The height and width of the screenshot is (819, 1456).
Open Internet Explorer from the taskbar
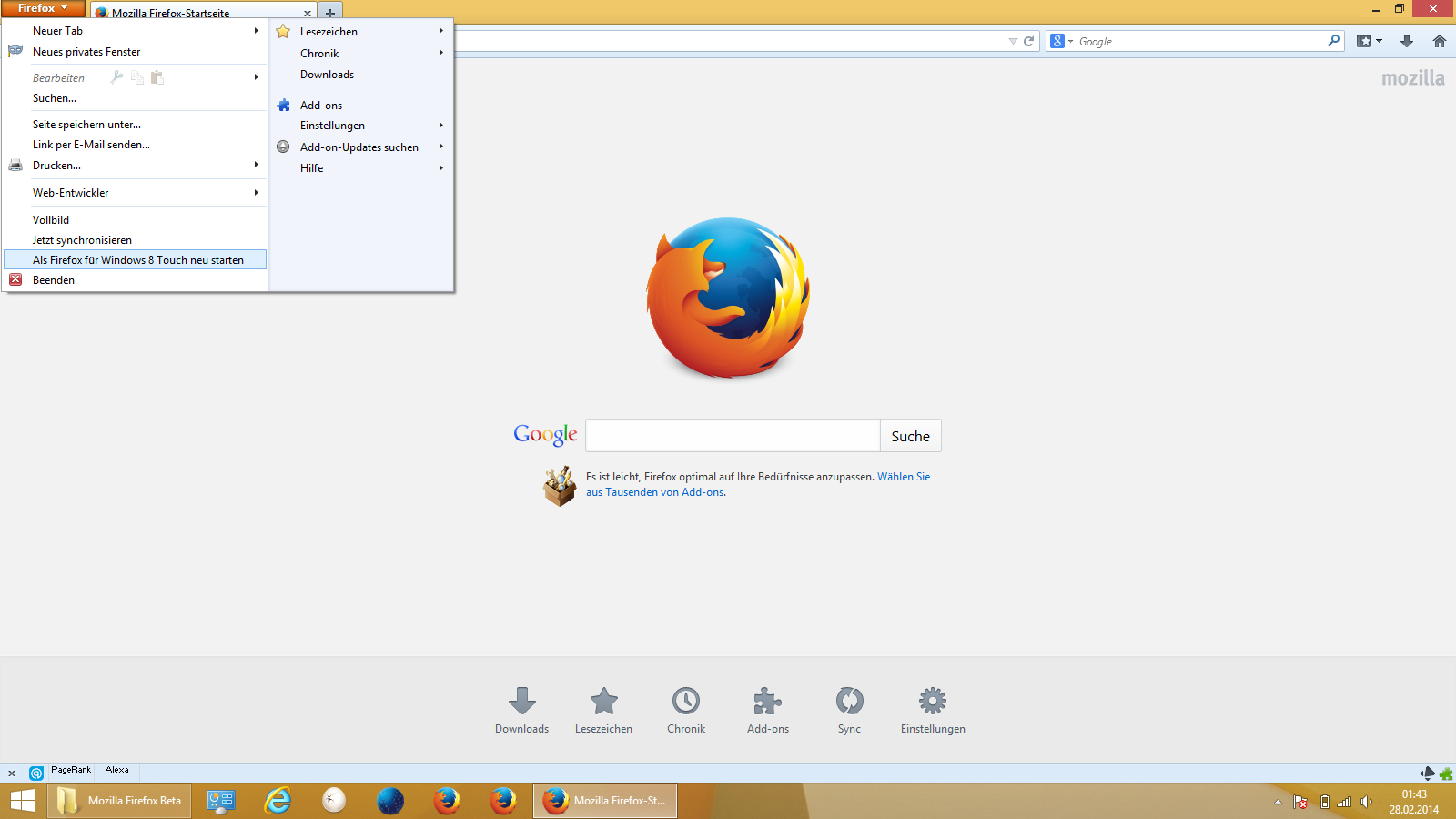pos(278,801)
